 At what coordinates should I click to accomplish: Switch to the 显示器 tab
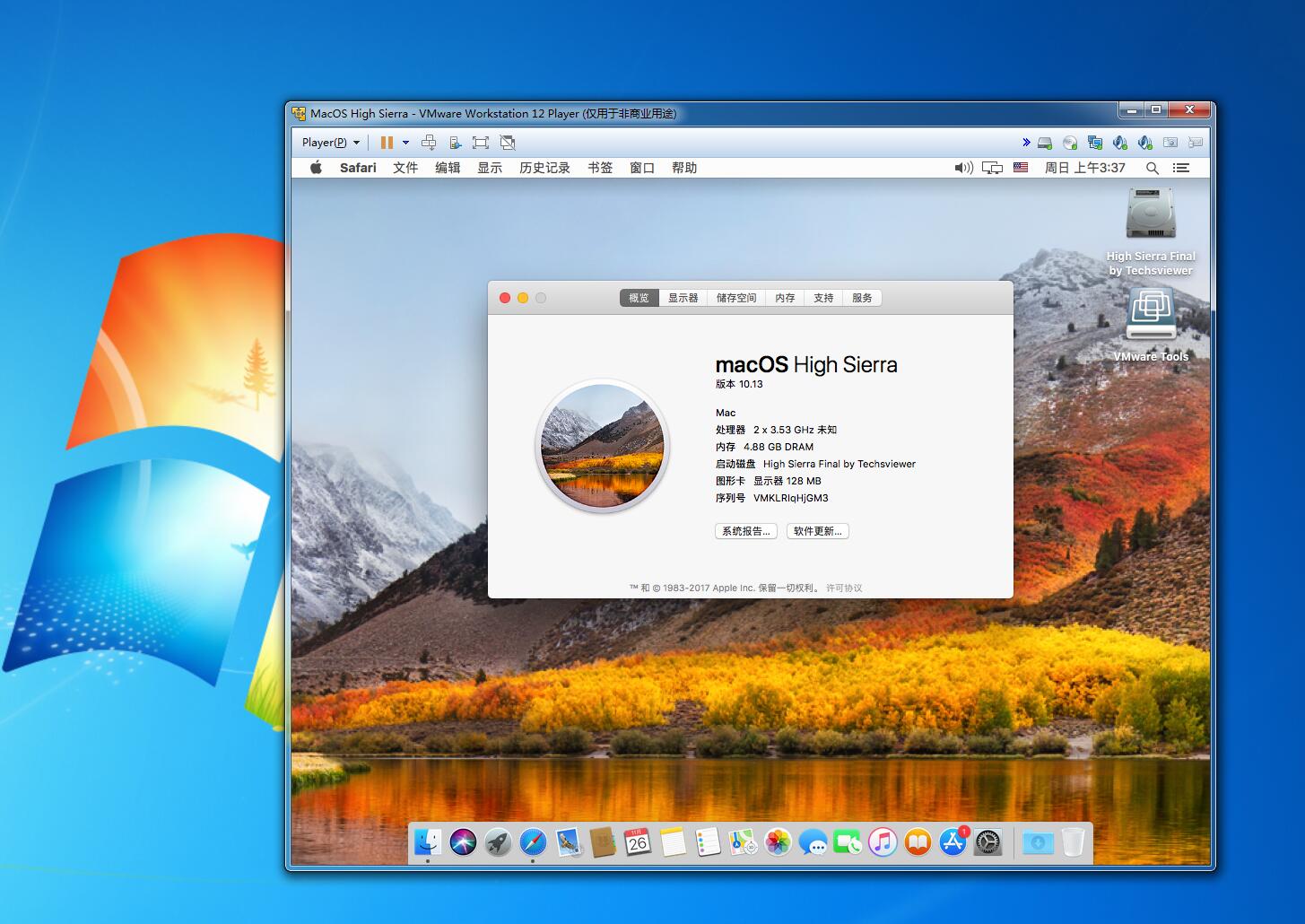point(683,298)
